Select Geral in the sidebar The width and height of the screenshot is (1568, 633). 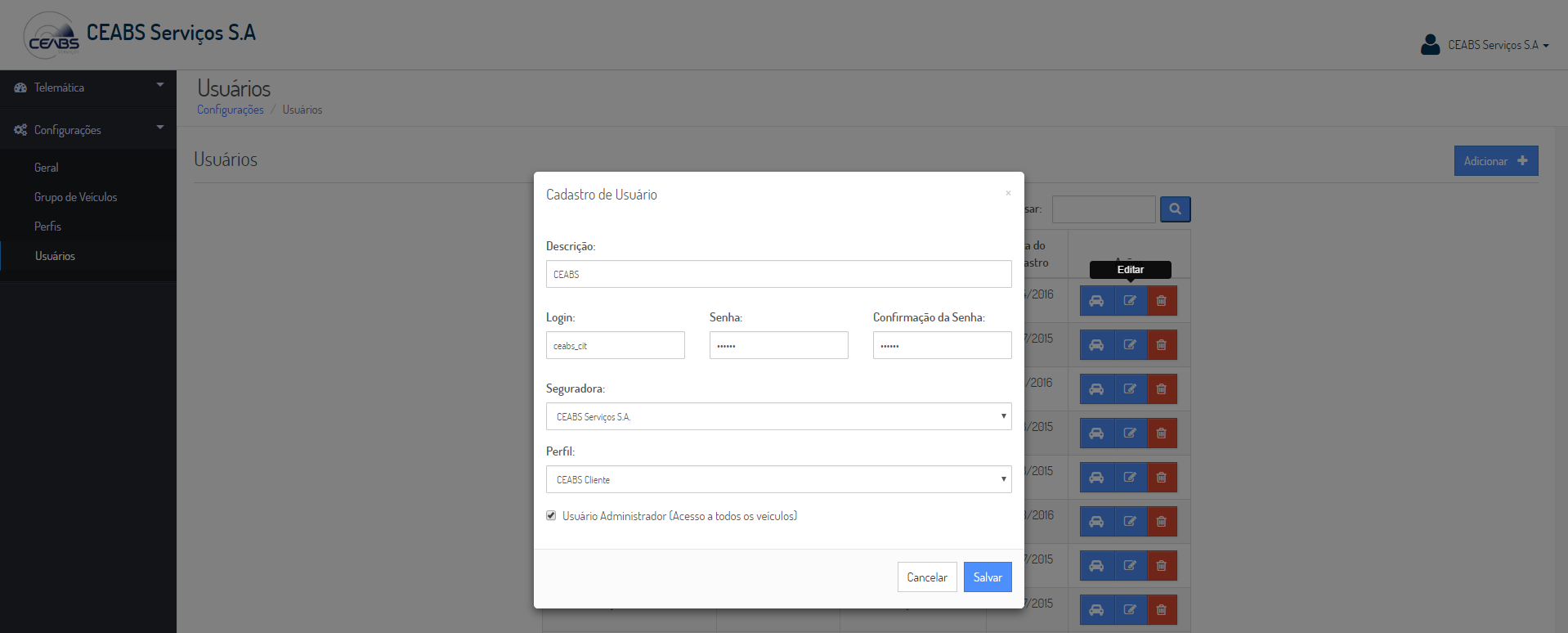pos(47,168)
